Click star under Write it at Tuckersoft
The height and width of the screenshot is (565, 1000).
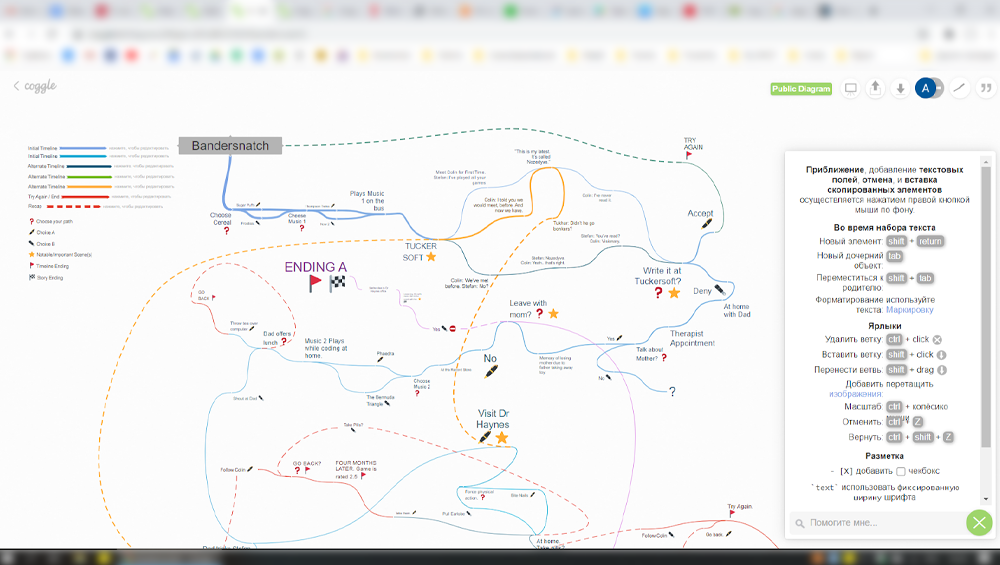[674, 293]
